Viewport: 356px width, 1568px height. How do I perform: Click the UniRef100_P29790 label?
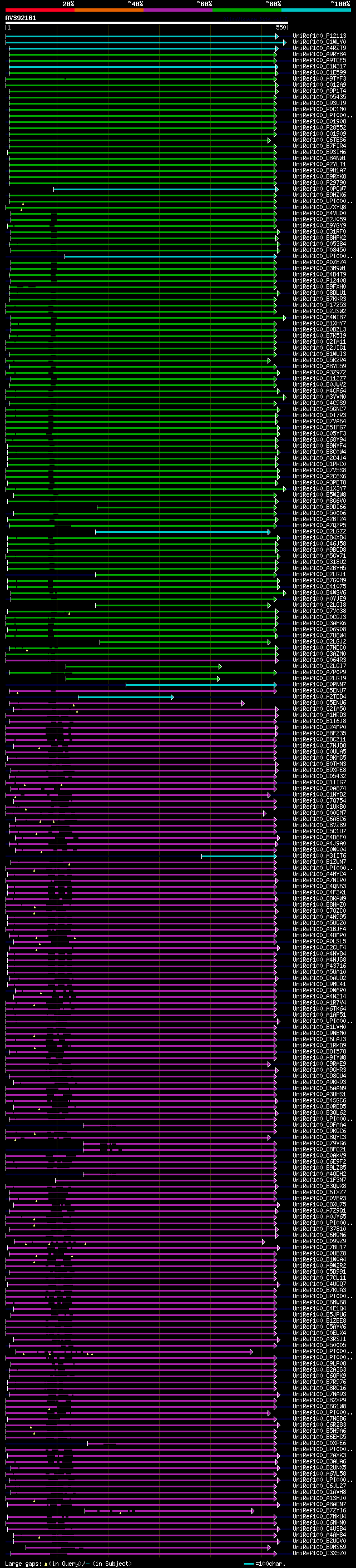(x=319, y=183)
